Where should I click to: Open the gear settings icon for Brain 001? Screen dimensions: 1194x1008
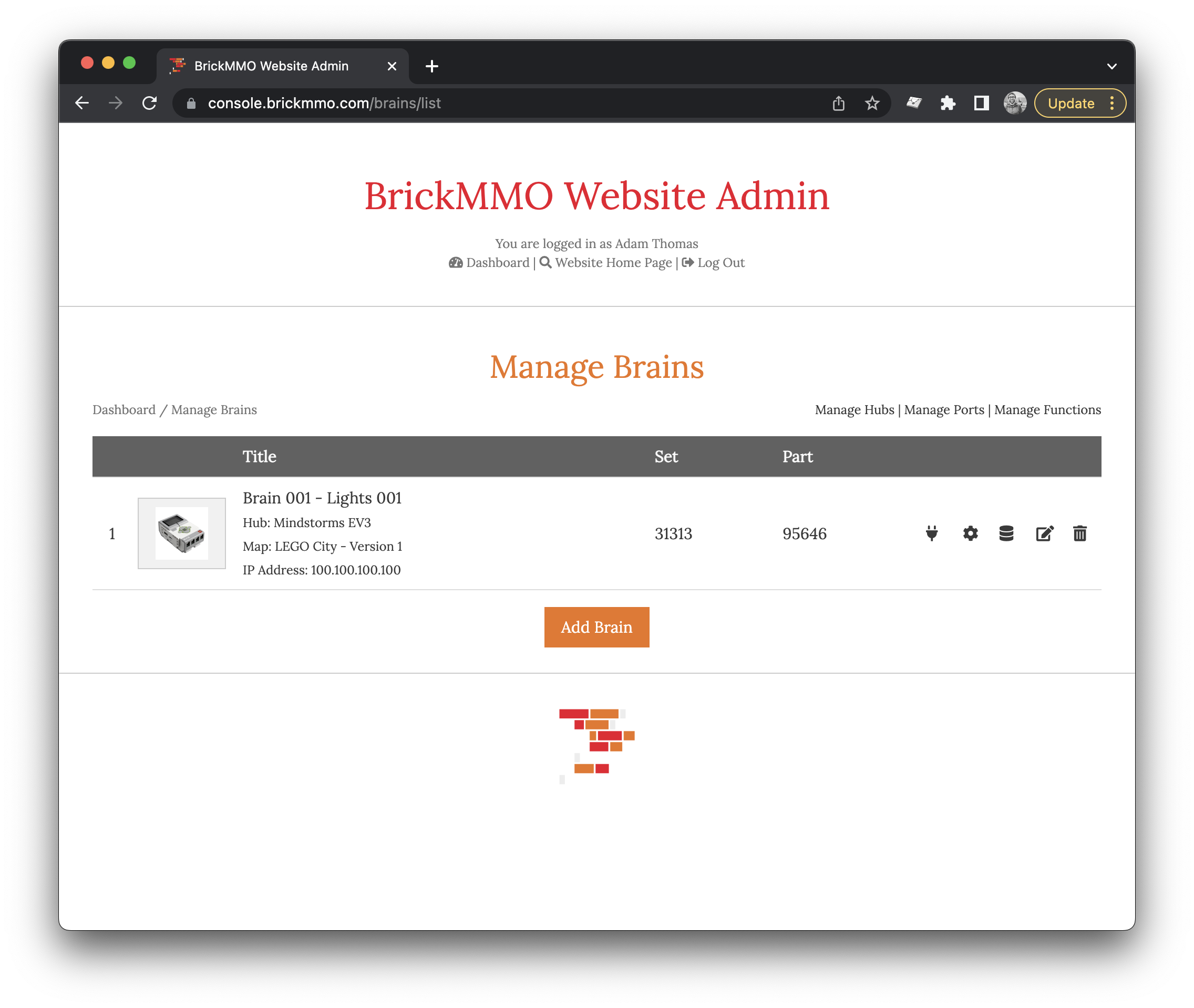tap(970, 533)
